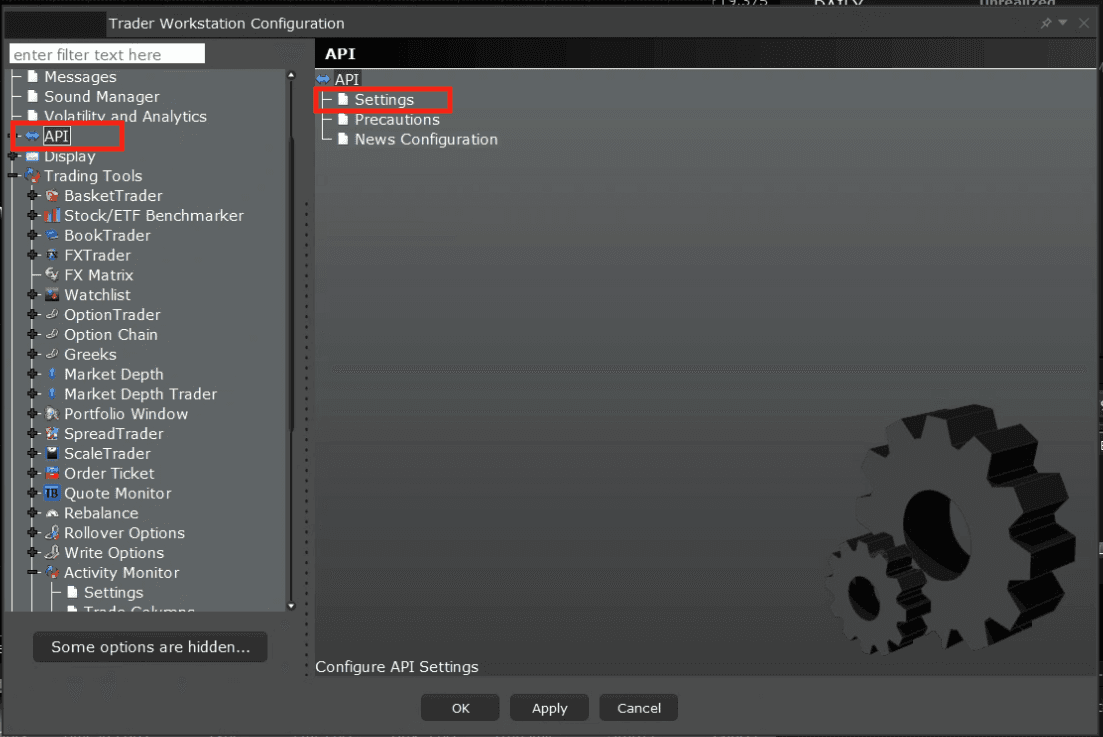Expand the Portfolio Window node
Screen dimensions: 1103x737
click(32, 414)
